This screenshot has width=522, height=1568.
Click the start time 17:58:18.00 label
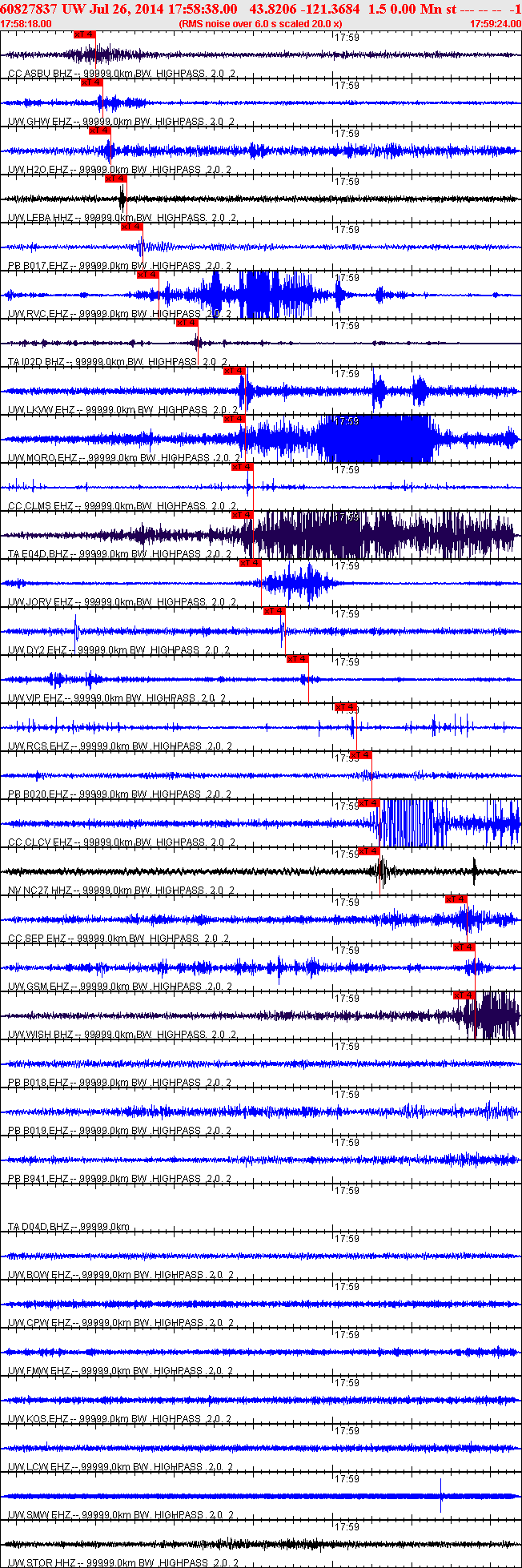click(26, 24)
